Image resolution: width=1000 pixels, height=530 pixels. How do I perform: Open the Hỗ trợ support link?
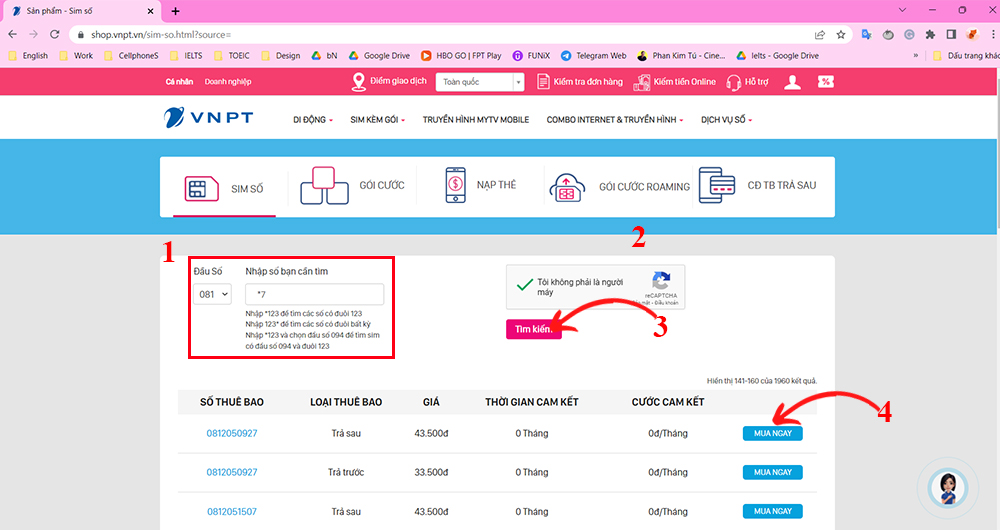tap(747, 82)
